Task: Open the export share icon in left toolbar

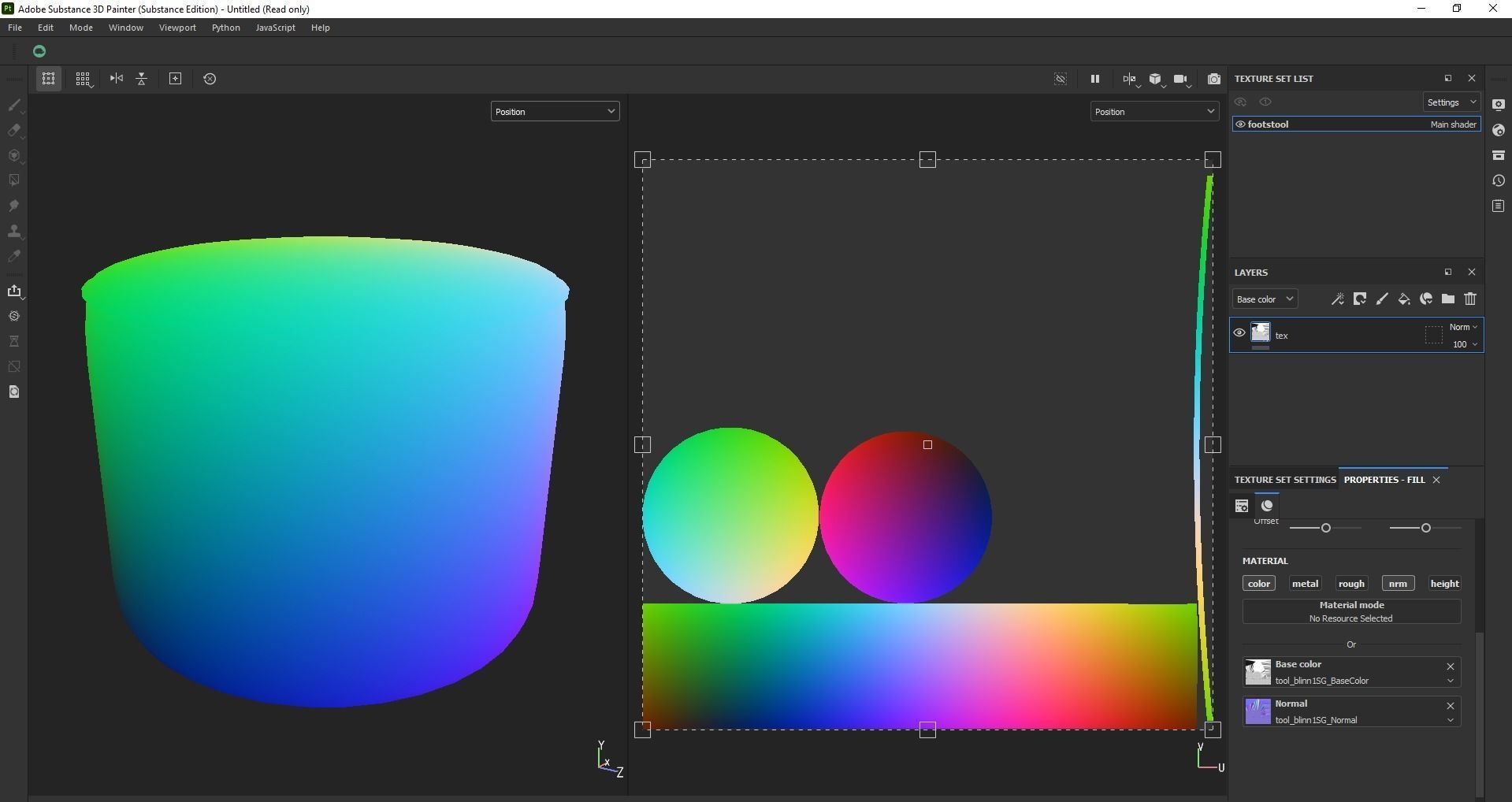Action: (14, 291)
